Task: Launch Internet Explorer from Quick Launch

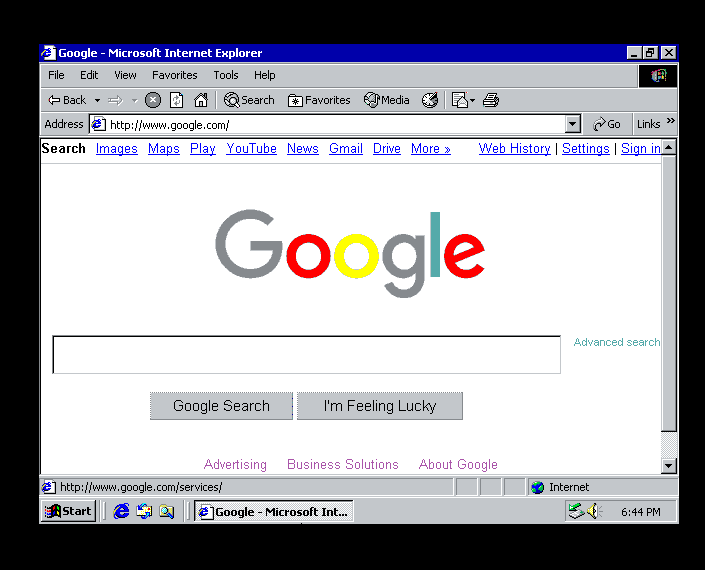Action: (x=121, y=511)
